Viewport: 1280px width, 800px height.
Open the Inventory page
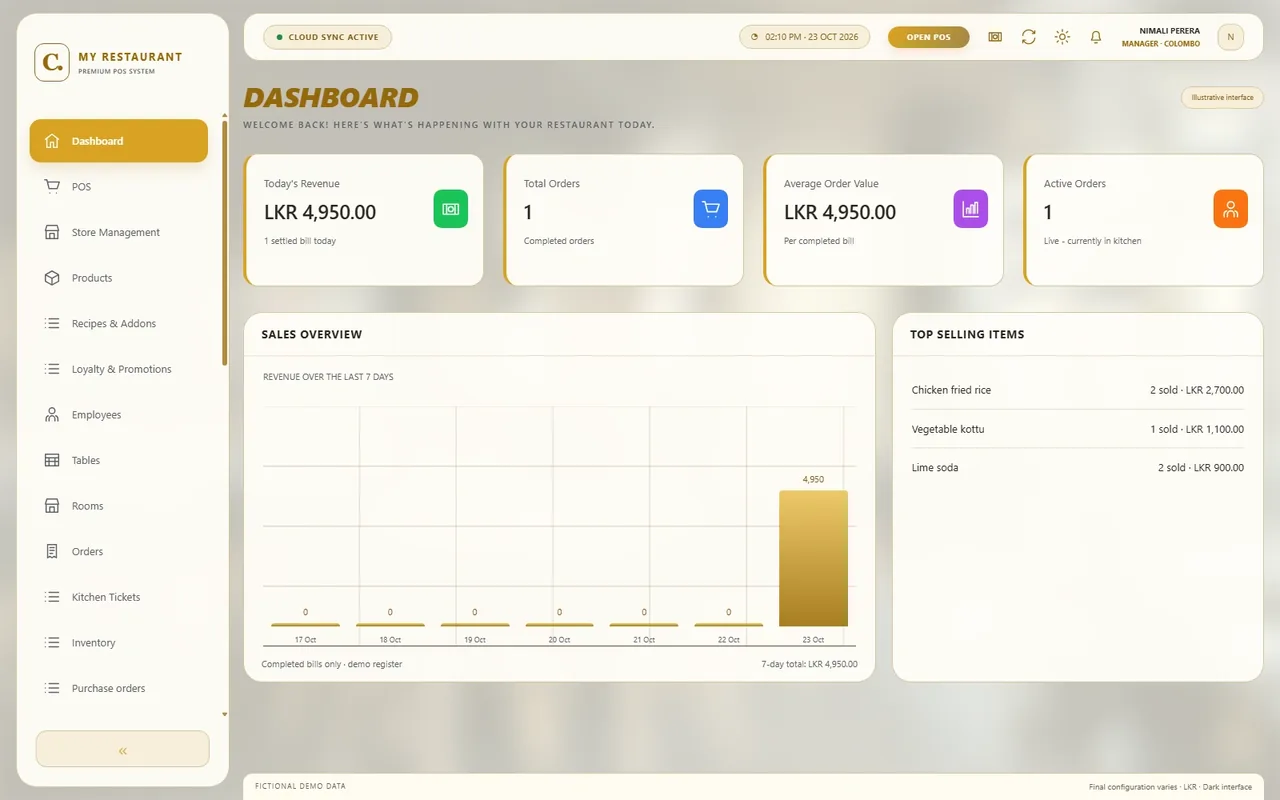pyautogui.click(x=119, y=643)
